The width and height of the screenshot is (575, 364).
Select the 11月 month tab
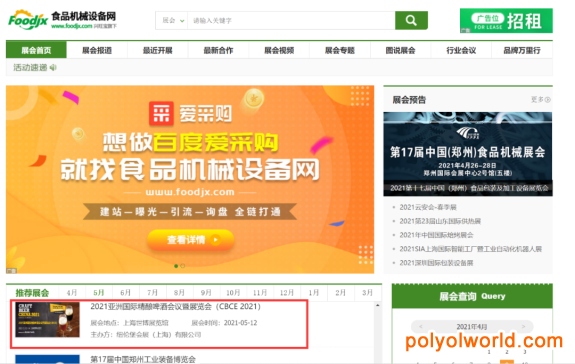(x=260, y=293)
